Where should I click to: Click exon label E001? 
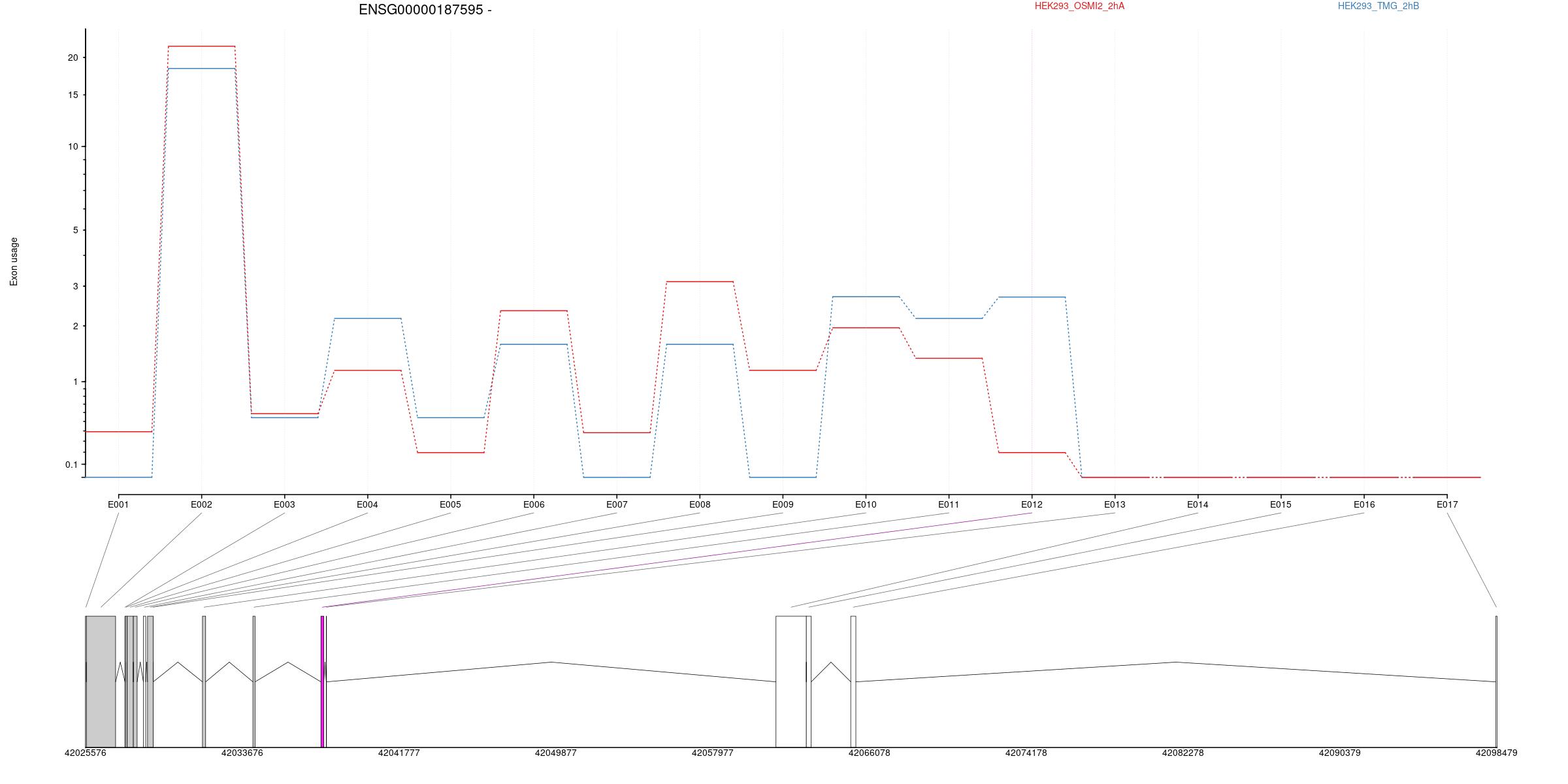[x=118, y=504]
